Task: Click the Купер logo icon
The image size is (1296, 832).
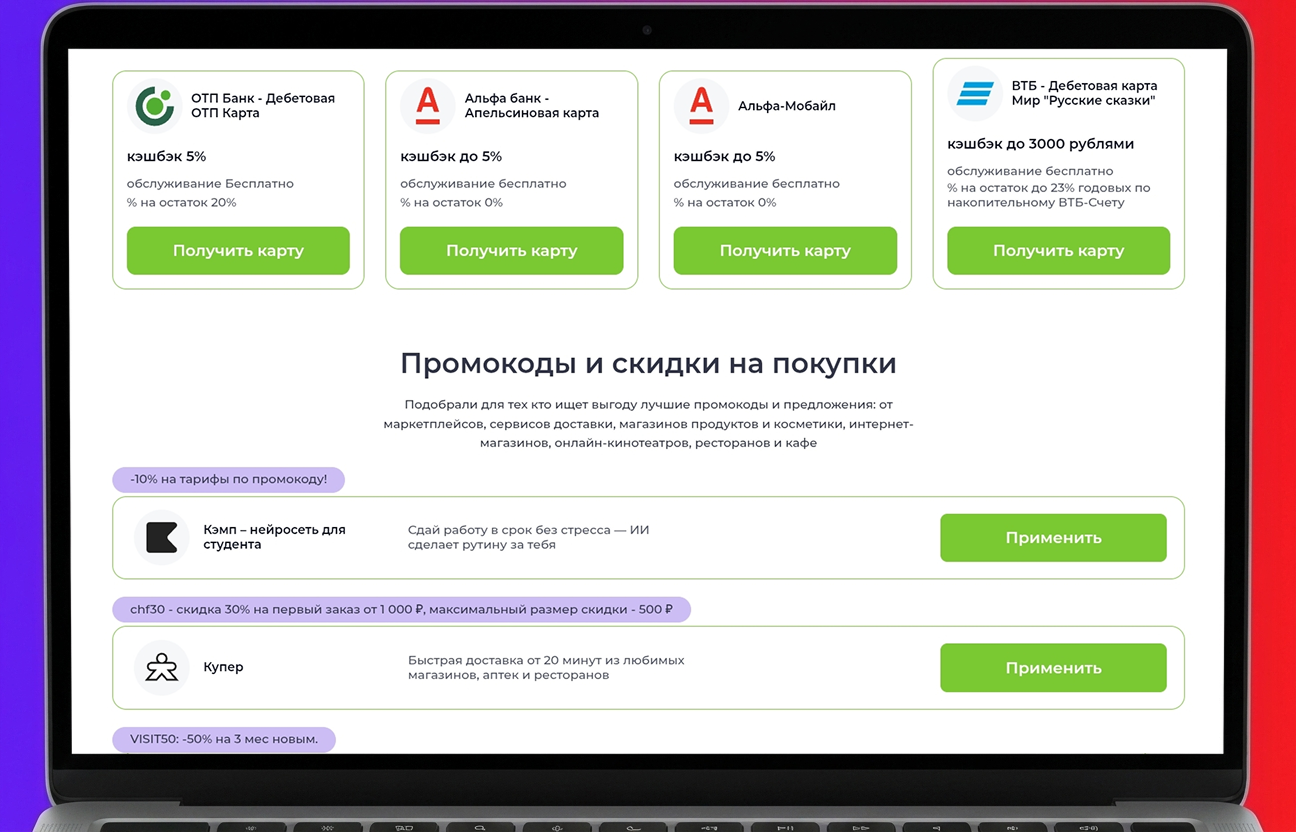Action: point(162,667)
